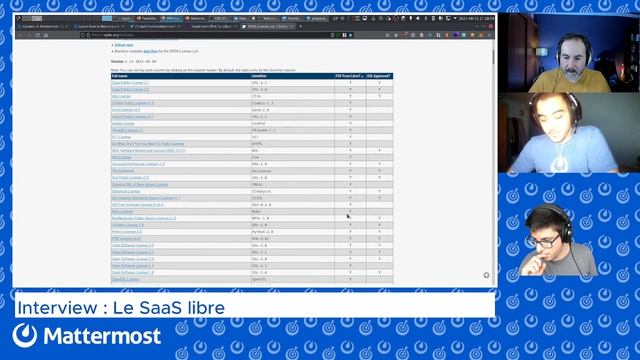Sort table by Identifier column
The height and width of the screenshot is (360, 640).
pyautogui.click(x=292, y=76)
